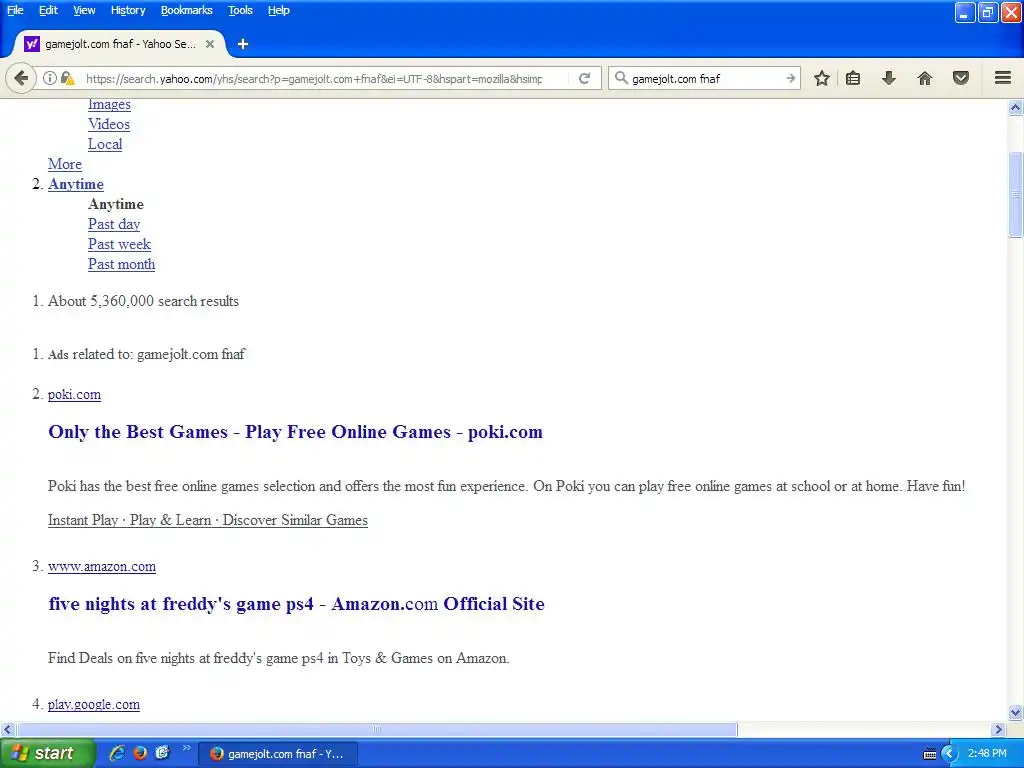
Task: Click Instant Play · Play & Learn link
Action: pyautogui.click(x=208, y=520)
